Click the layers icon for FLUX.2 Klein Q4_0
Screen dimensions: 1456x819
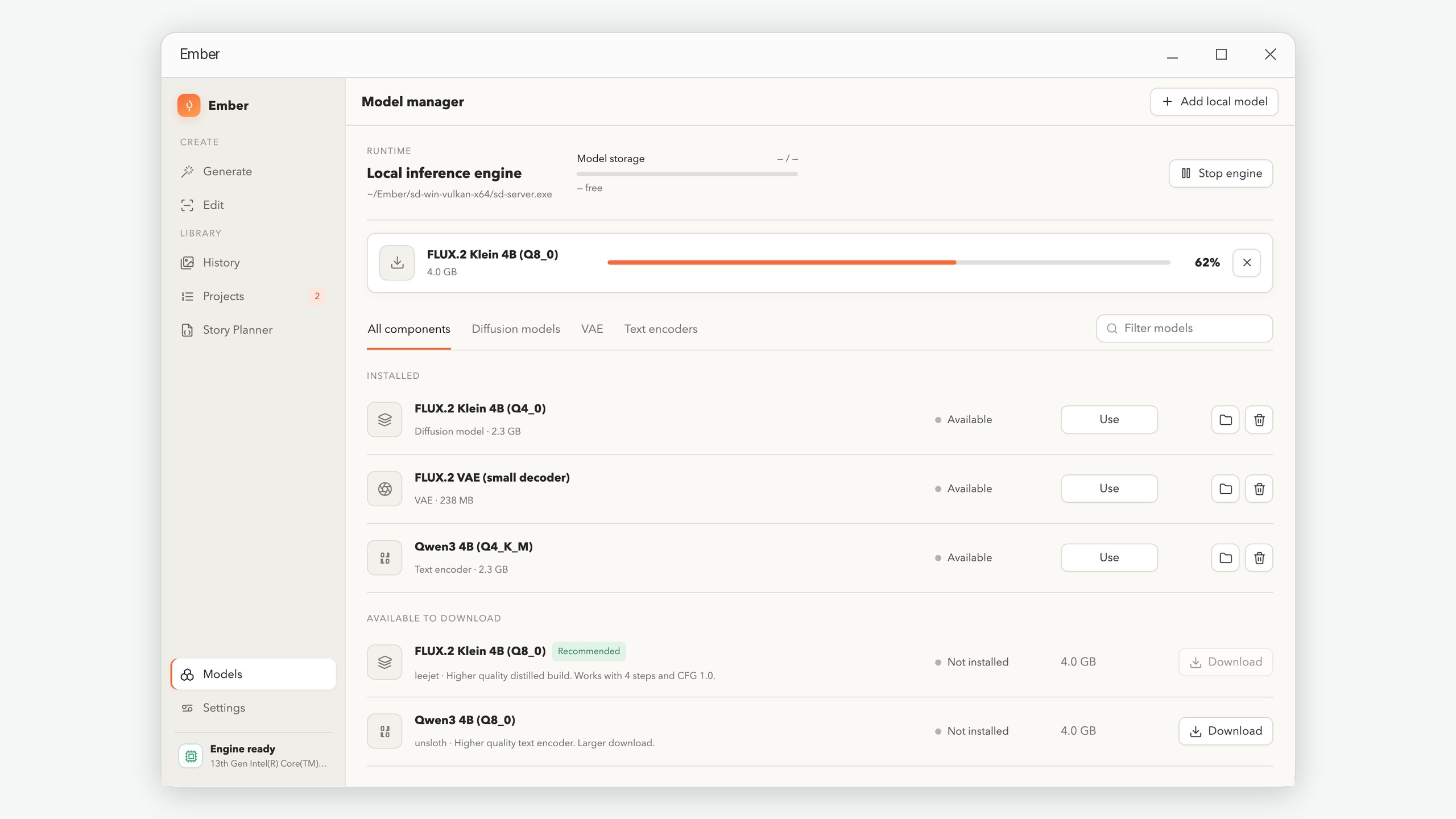[x=384, y=420]
